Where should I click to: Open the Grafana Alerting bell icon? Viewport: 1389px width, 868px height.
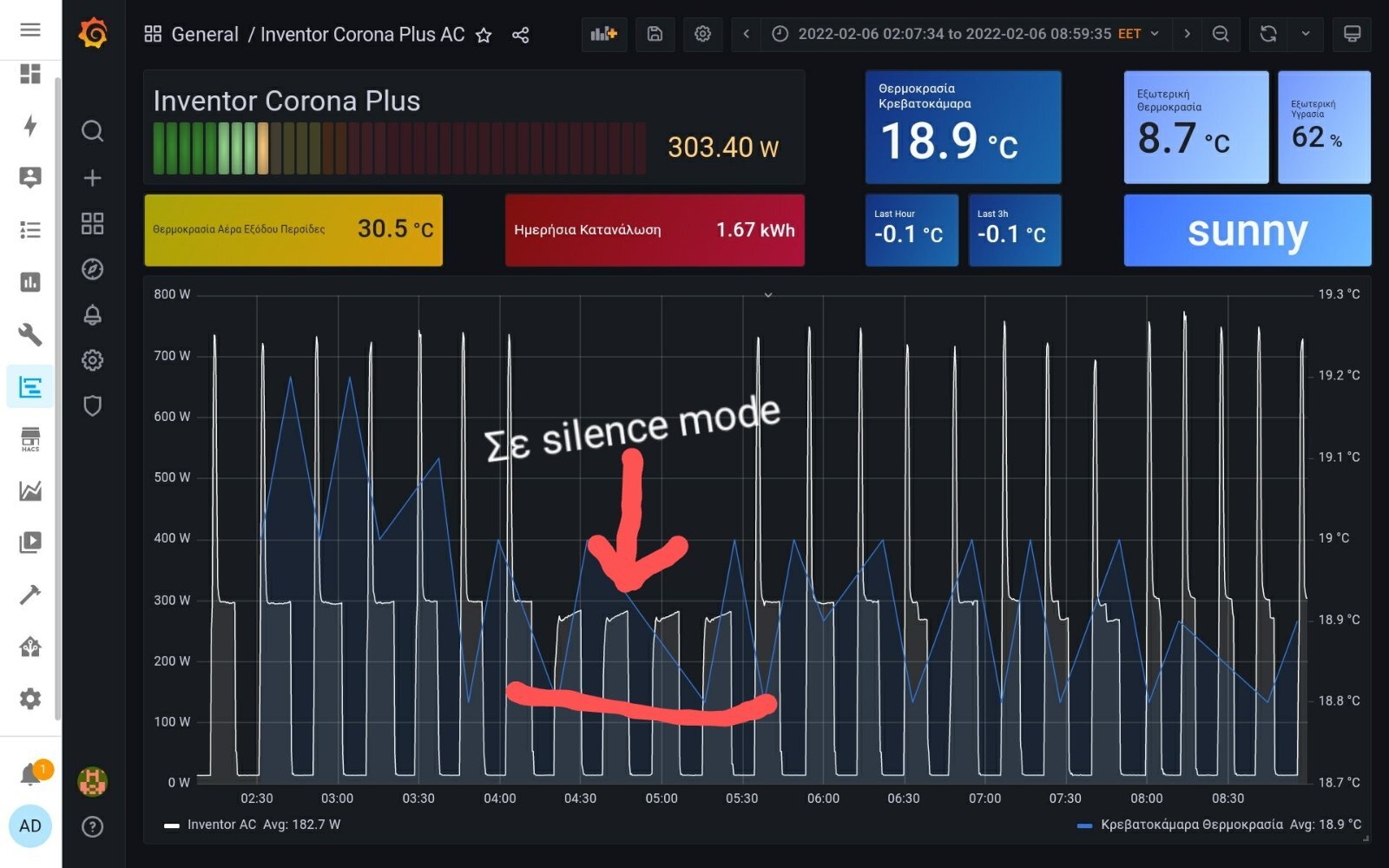pyautogui.click(x=92, y=314)
